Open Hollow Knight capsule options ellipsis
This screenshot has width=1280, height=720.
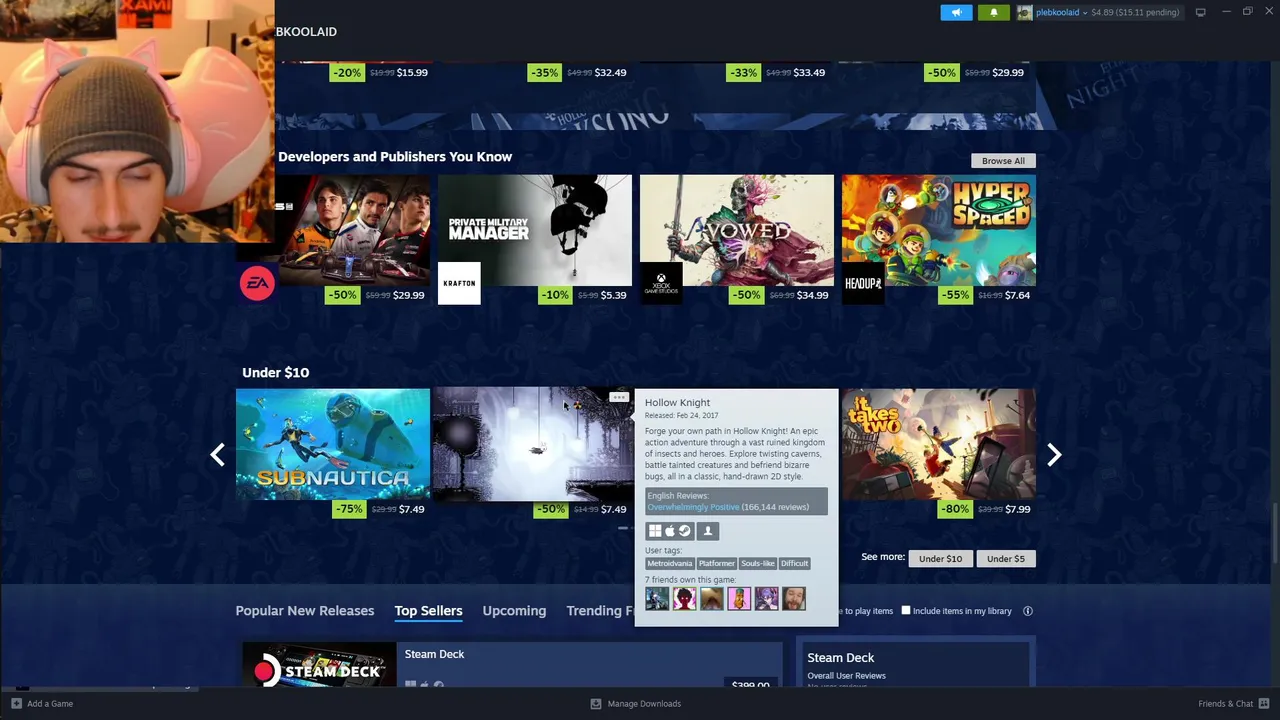point(619,398)
